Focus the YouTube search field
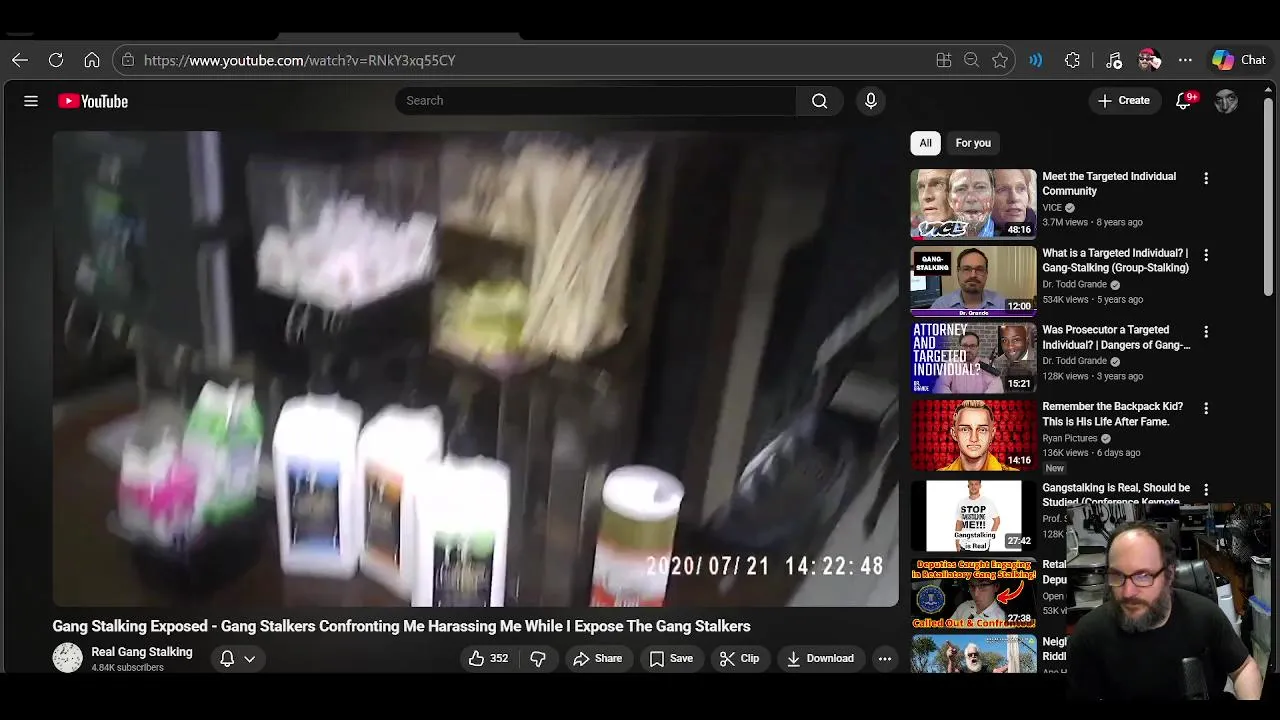The width and height of the screenshot is (1280, 720). click(x=596, y=100)
